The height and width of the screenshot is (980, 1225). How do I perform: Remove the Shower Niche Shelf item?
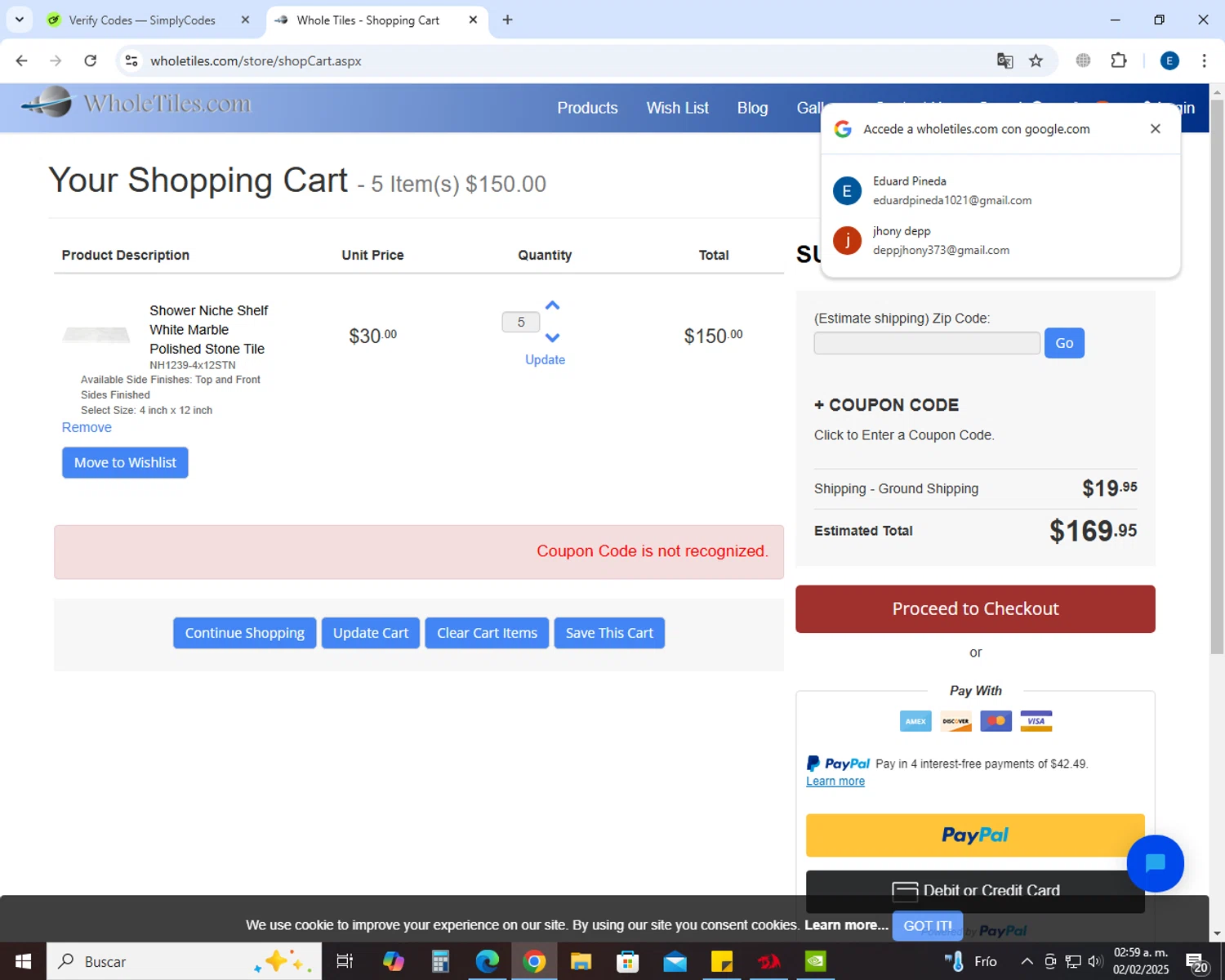[87, 427]
